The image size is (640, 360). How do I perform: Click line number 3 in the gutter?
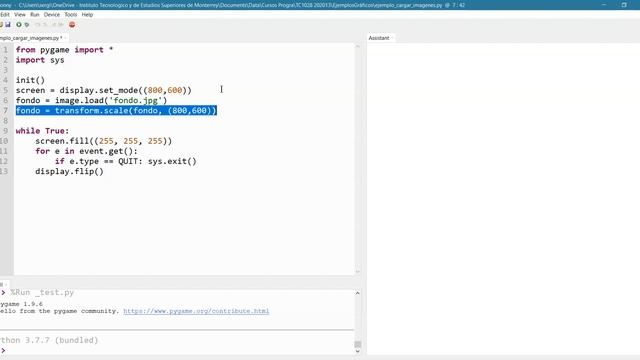(5, 70)
